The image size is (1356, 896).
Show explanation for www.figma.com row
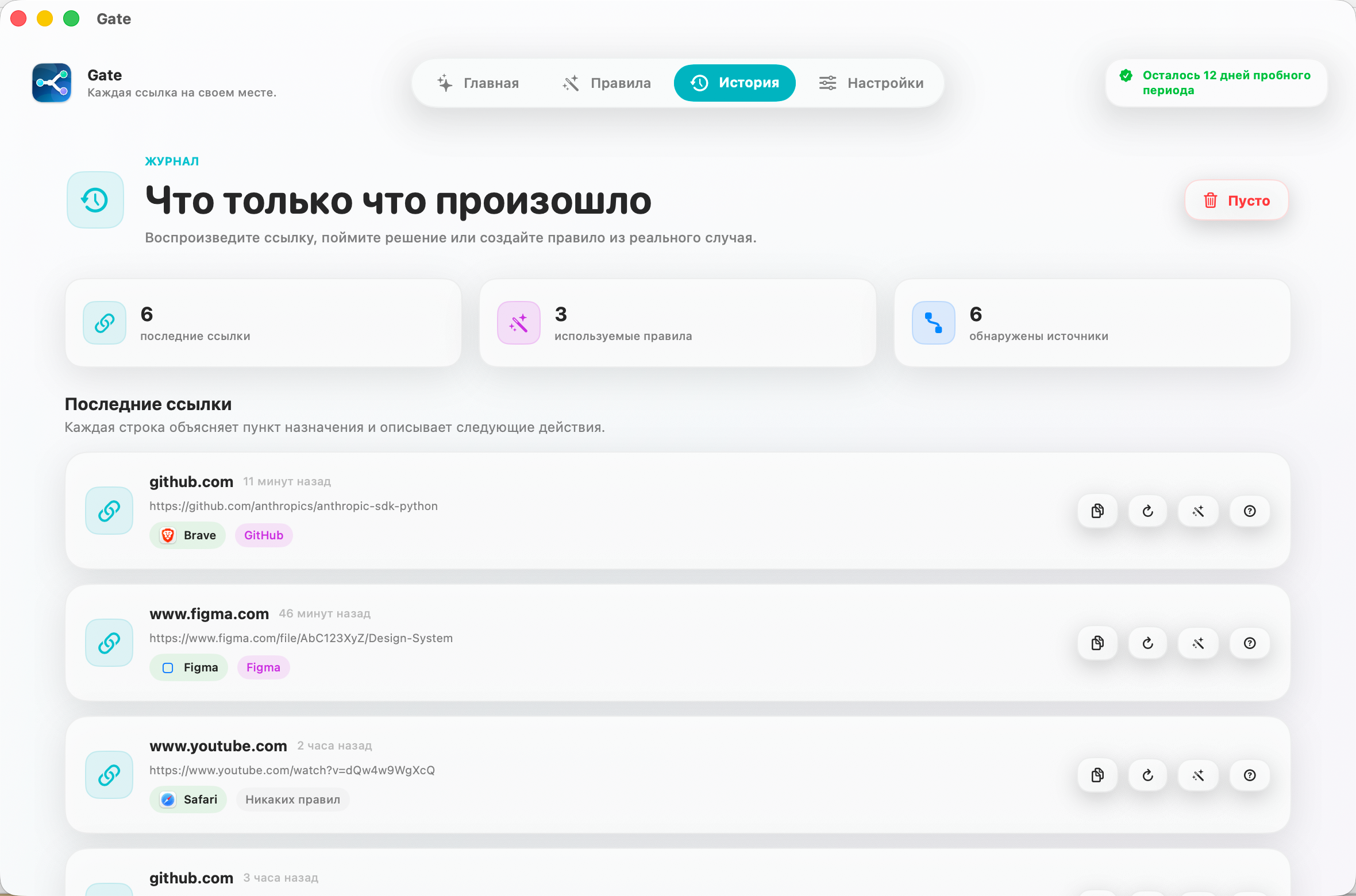pos(1250,643)
